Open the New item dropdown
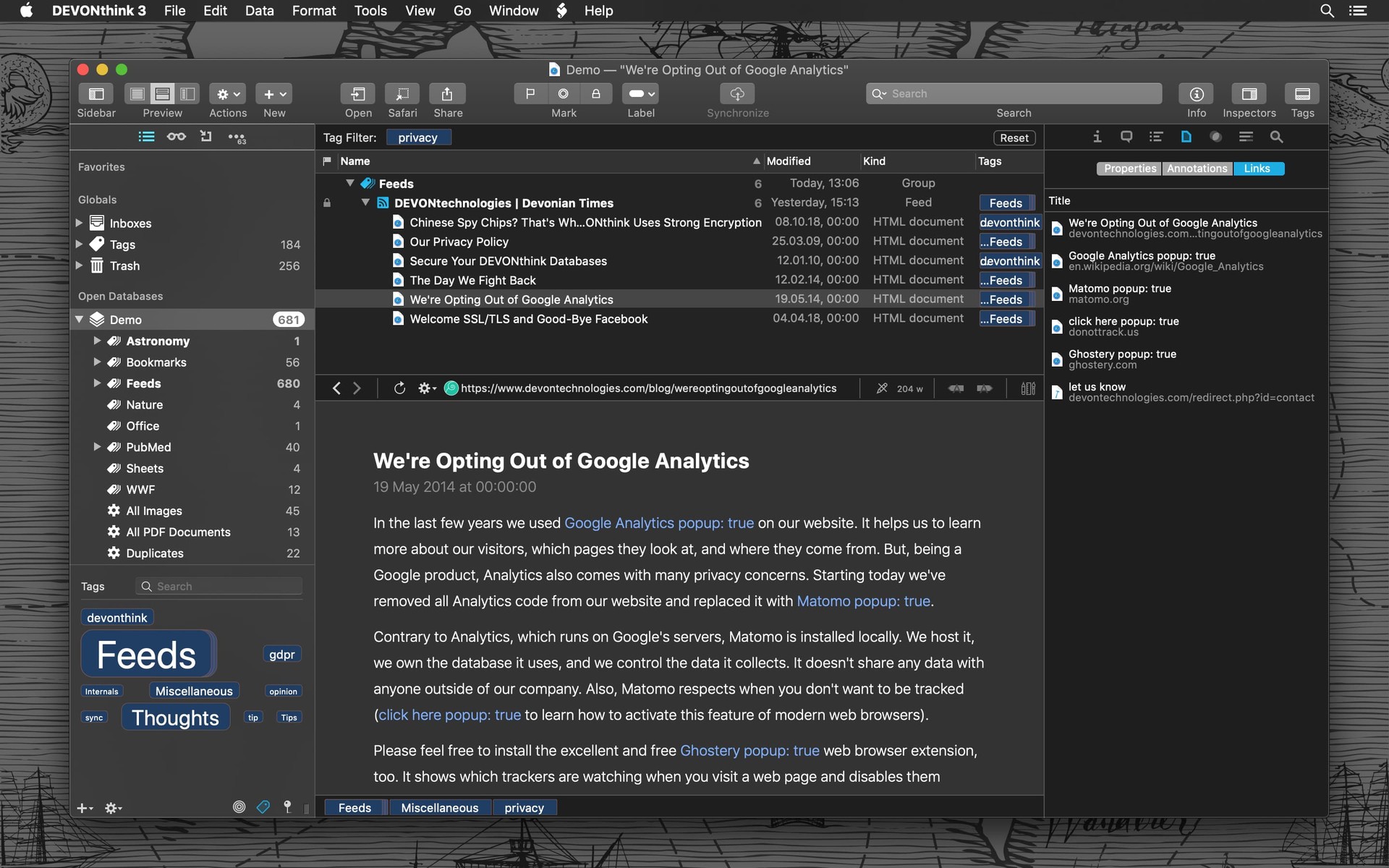 click(x=274, y=94)
